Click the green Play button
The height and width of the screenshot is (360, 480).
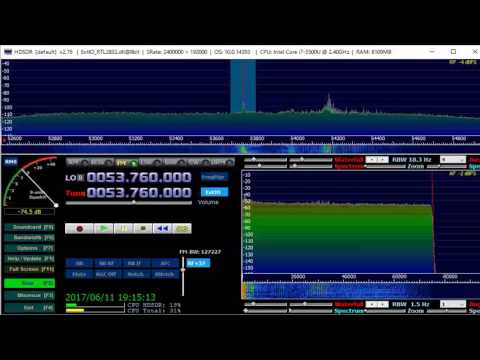point(103,229)
